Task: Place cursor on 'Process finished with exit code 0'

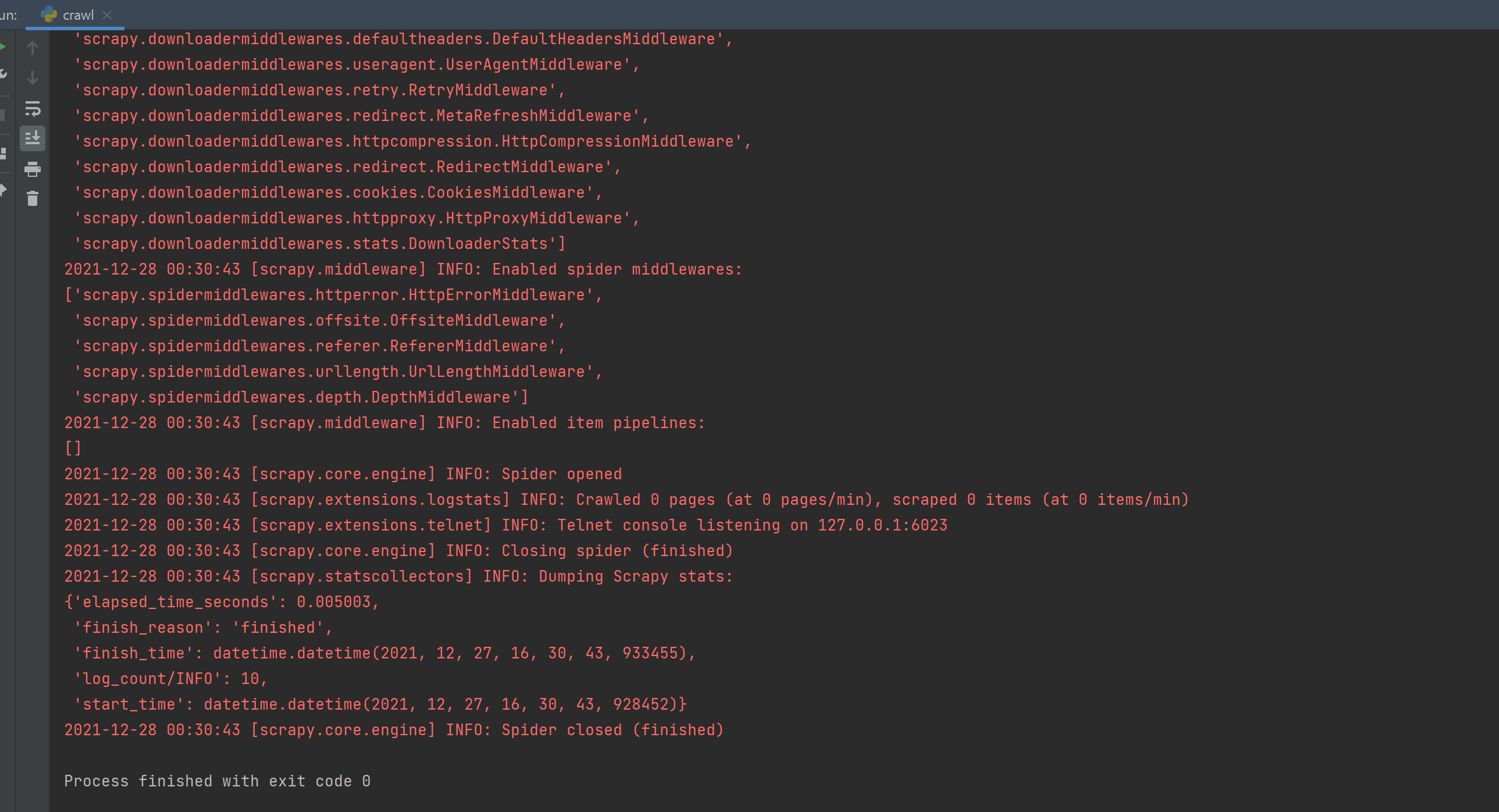Action: pyautogui.click(x=217, y=781)
